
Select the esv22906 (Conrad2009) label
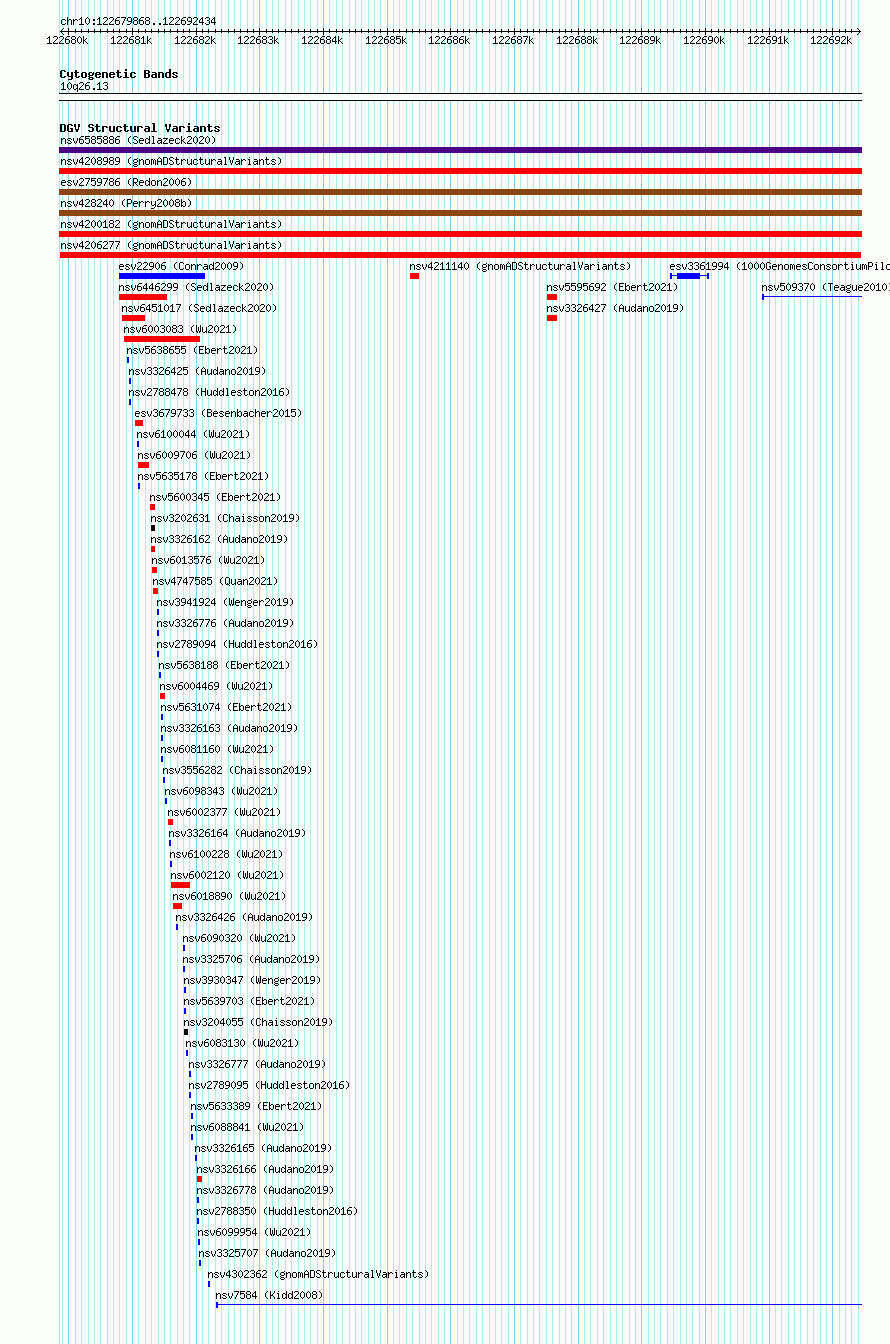[x=181, y=266]
